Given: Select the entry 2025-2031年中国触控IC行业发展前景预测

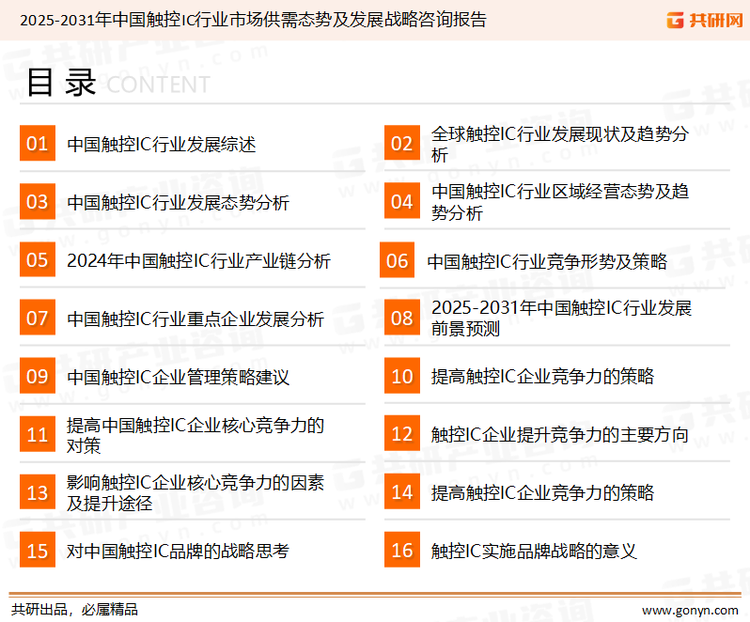Looking at the screenshot, I should [x=561, y=318].
